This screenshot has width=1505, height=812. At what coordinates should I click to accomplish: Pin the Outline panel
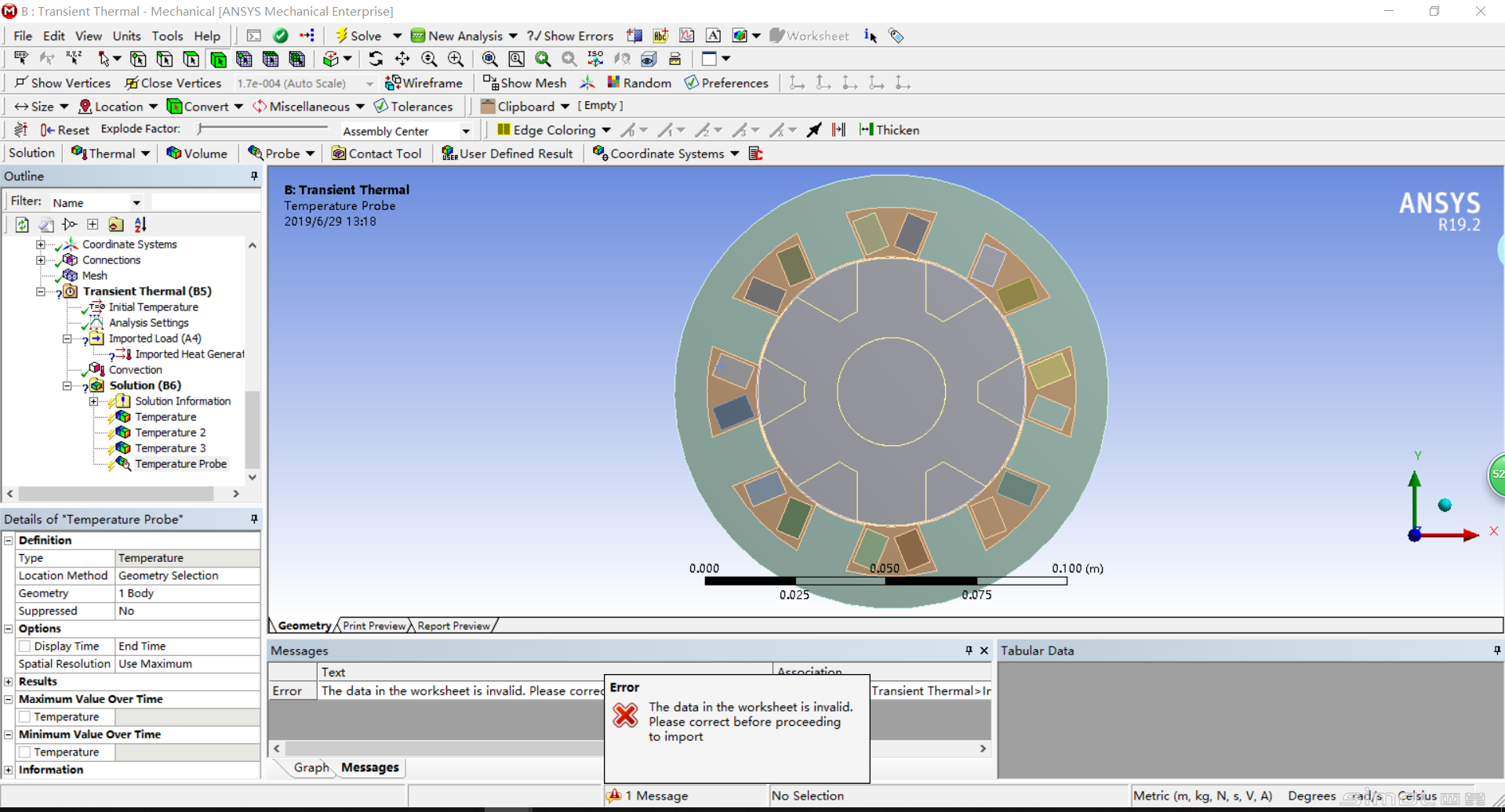[254, 176]
